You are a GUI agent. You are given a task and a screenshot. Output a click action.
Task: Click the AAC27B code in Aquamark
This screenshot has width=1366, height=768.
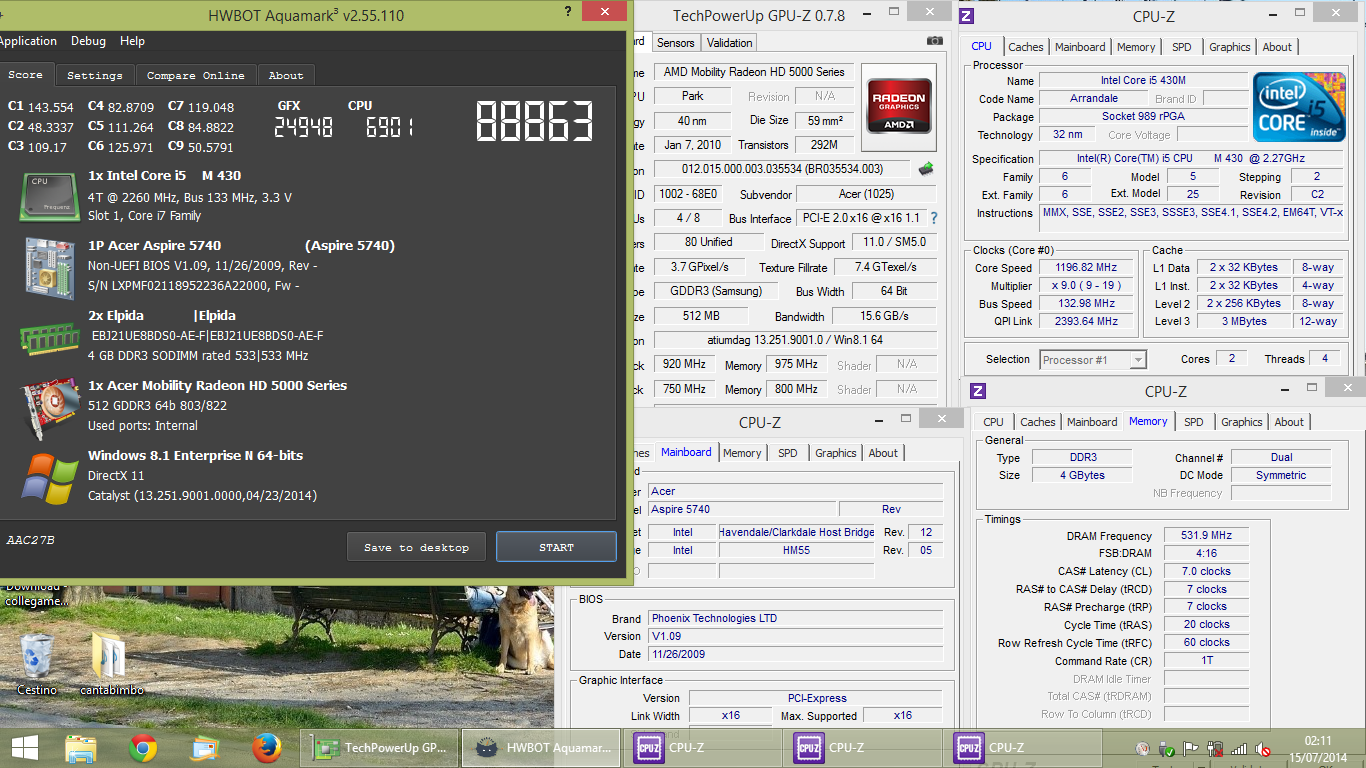30,540
